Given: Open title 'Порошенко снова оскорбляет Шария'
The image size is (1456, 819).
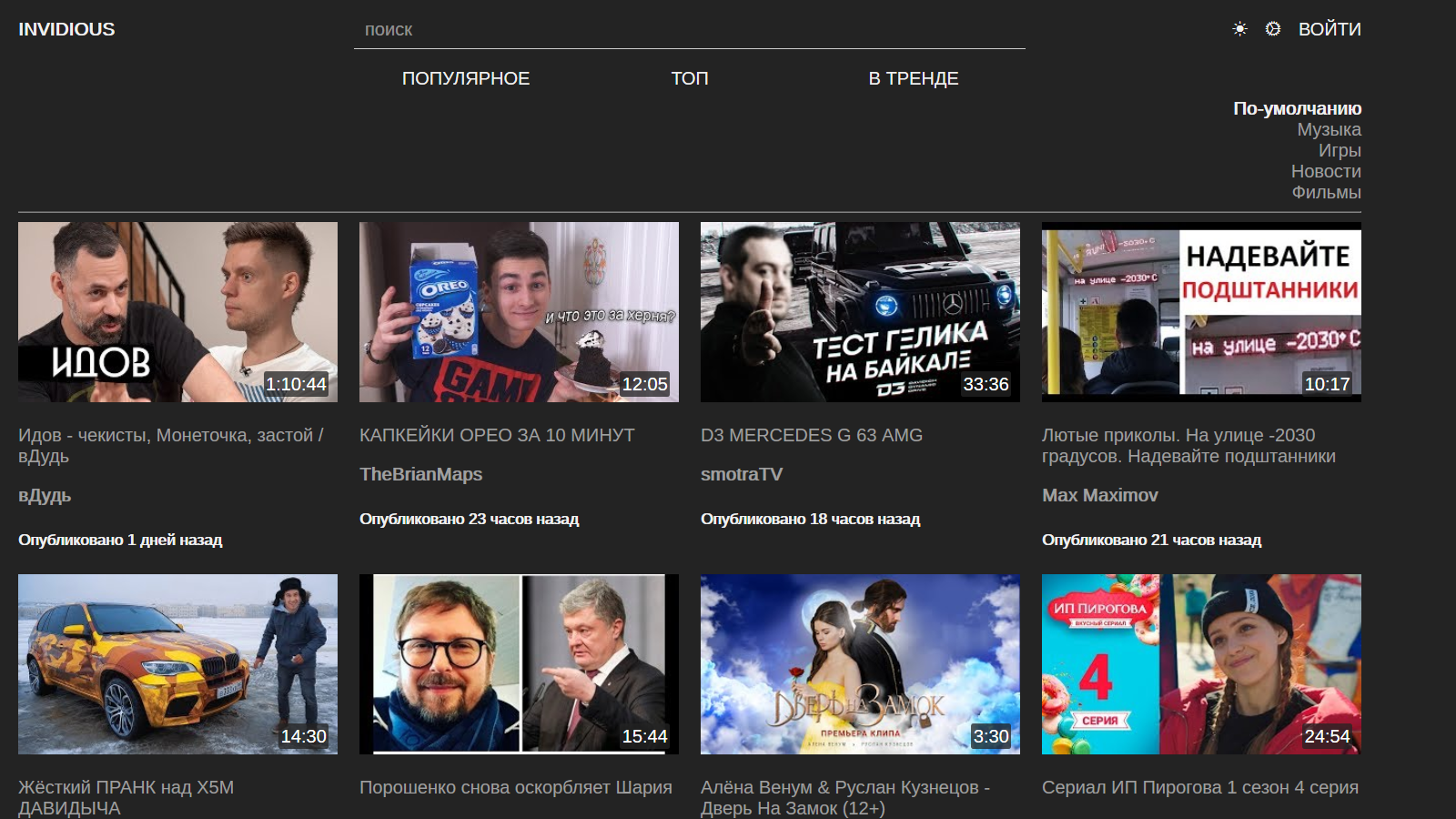Looking at the screenshot, I should click(x=516, y=787).
